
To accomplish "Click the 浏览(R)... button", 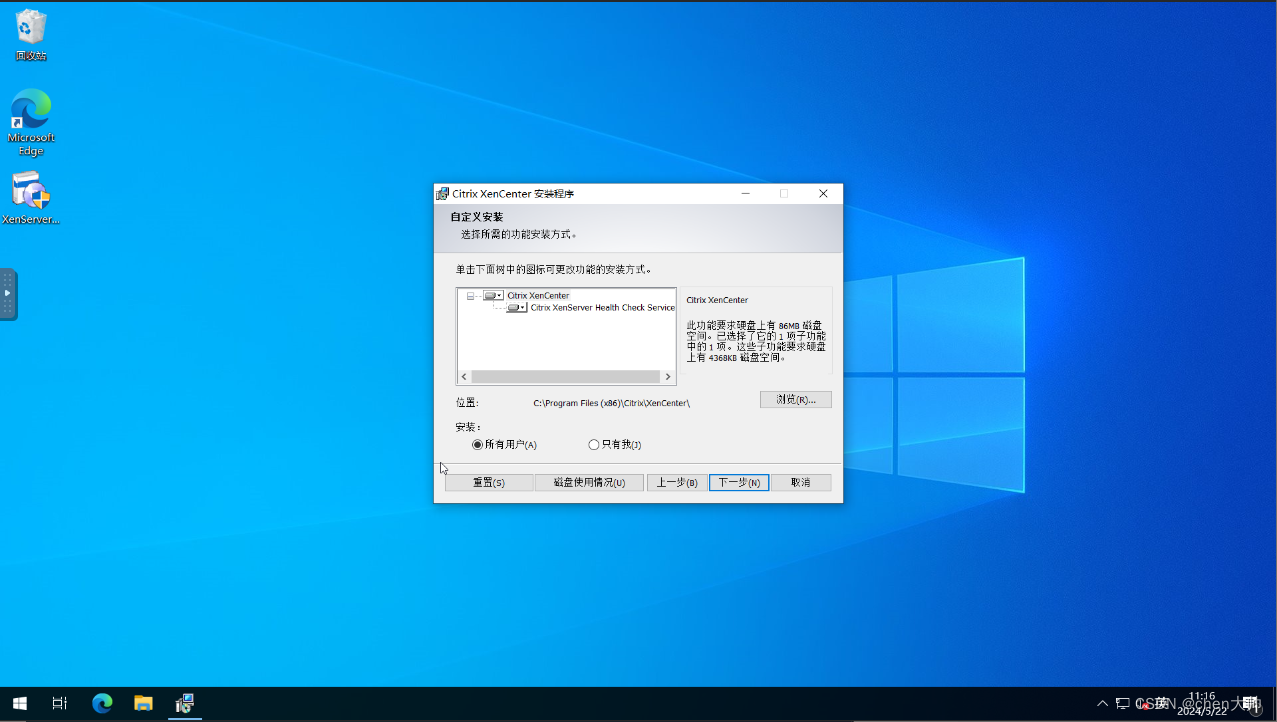I will [x=796, y=399].
